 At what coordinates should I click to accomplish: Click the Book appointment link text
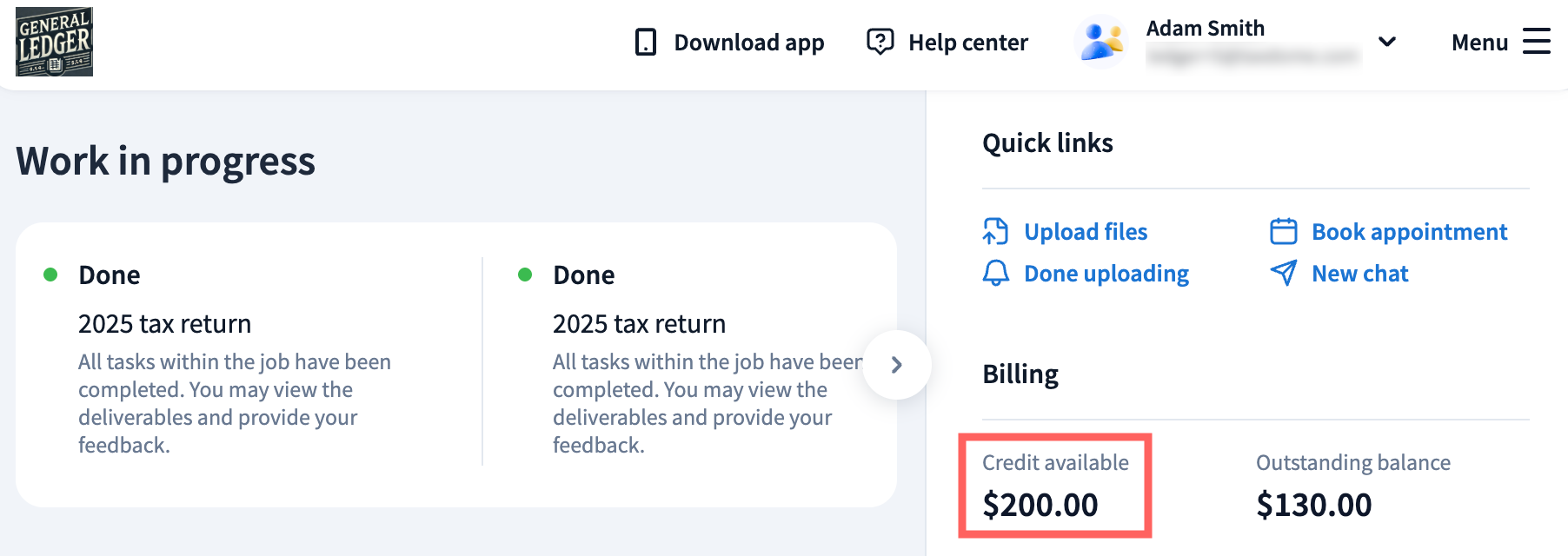pyautogui.click(x=1409, y=232)
